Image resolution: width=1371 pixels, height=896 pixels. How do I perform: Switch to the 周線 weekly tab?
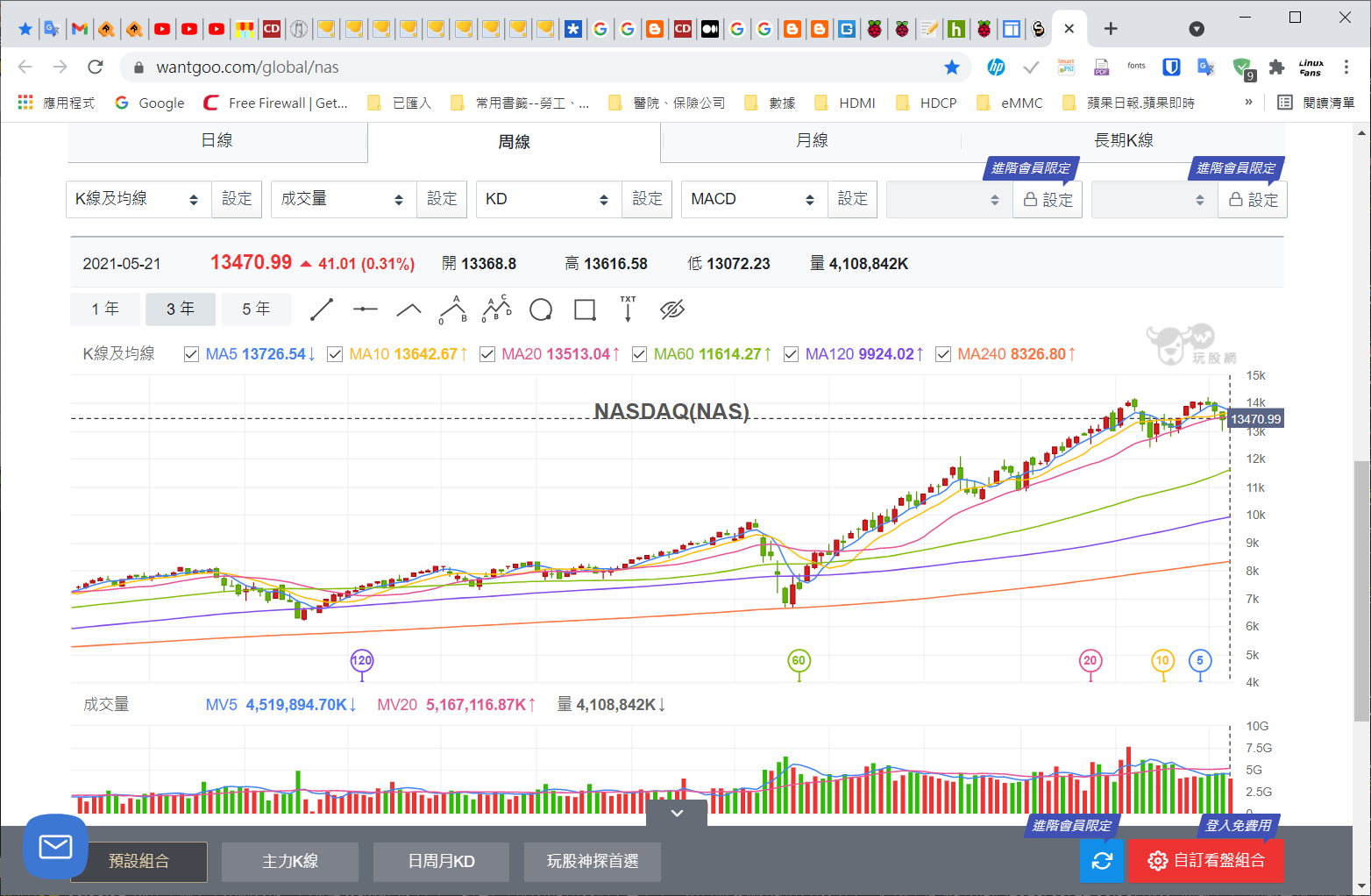[x=514, y=142]
